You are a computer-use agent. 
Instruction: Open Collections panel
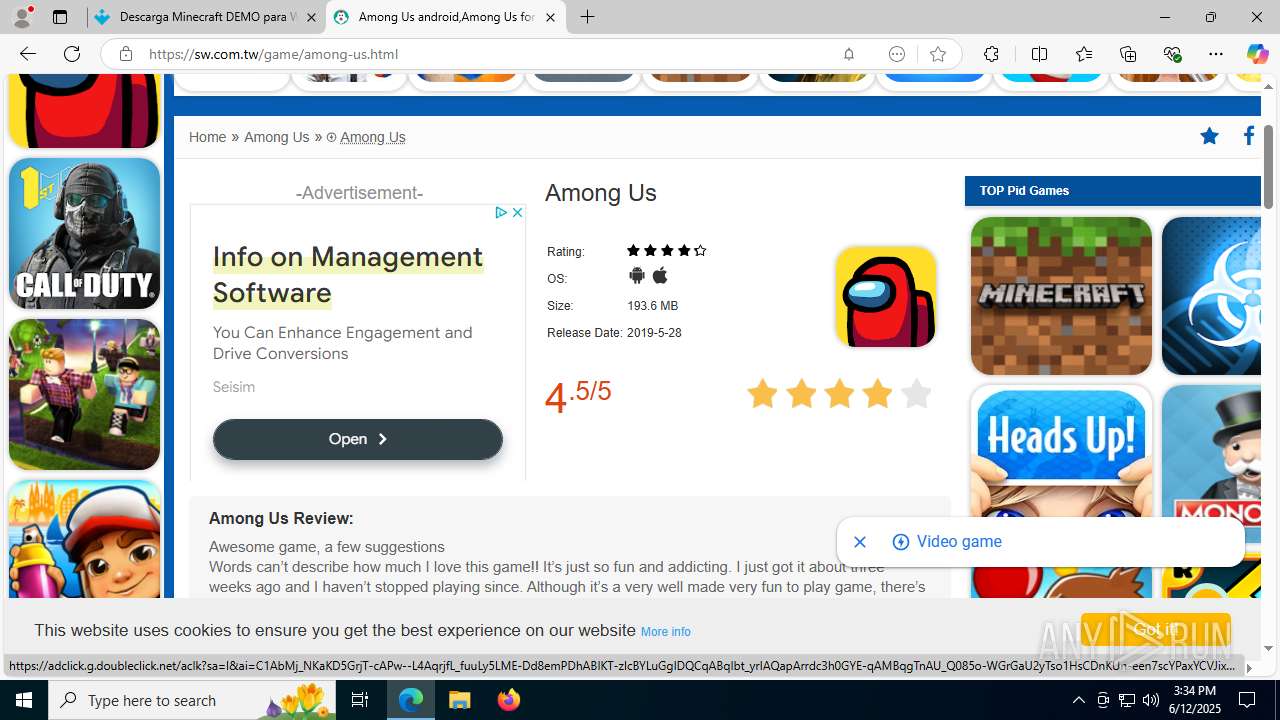pos(1128,54)
